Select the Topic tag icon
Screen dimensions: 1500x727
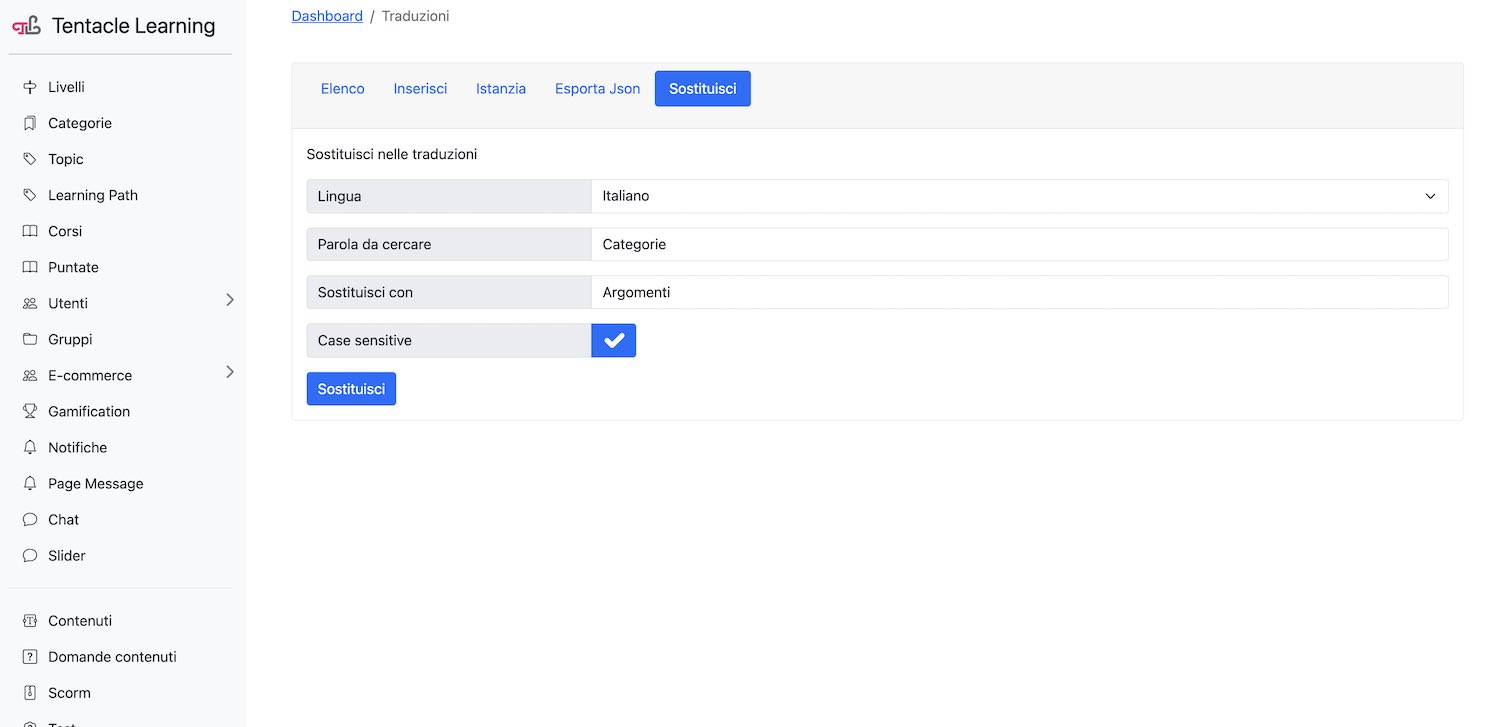click(x=30, y=159)
